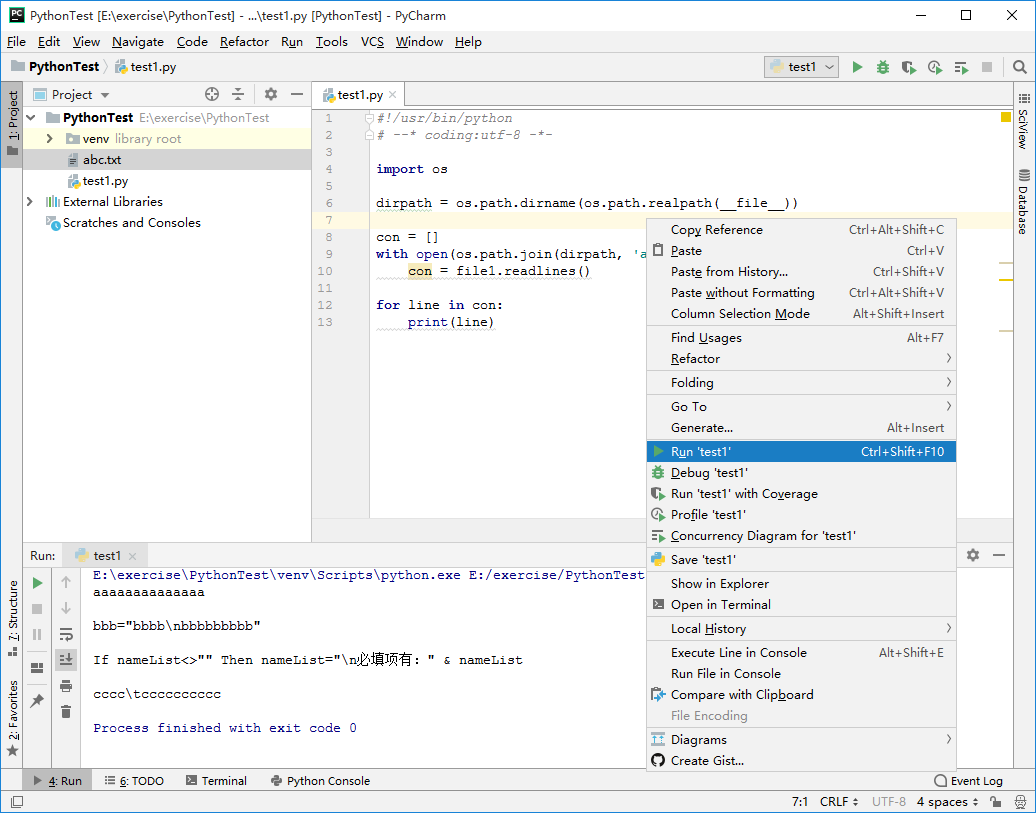Click the locate-in-project target icon

click(x=211, y=94)
